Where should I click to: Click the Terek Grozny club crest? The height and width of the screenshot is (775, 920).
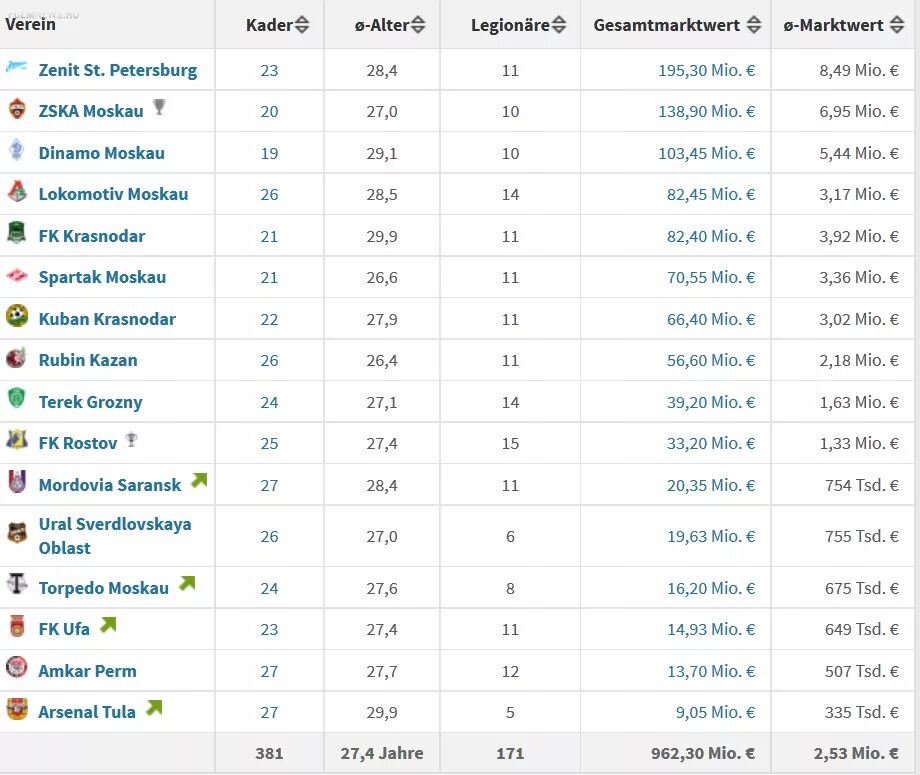click(x=17, y=400)
